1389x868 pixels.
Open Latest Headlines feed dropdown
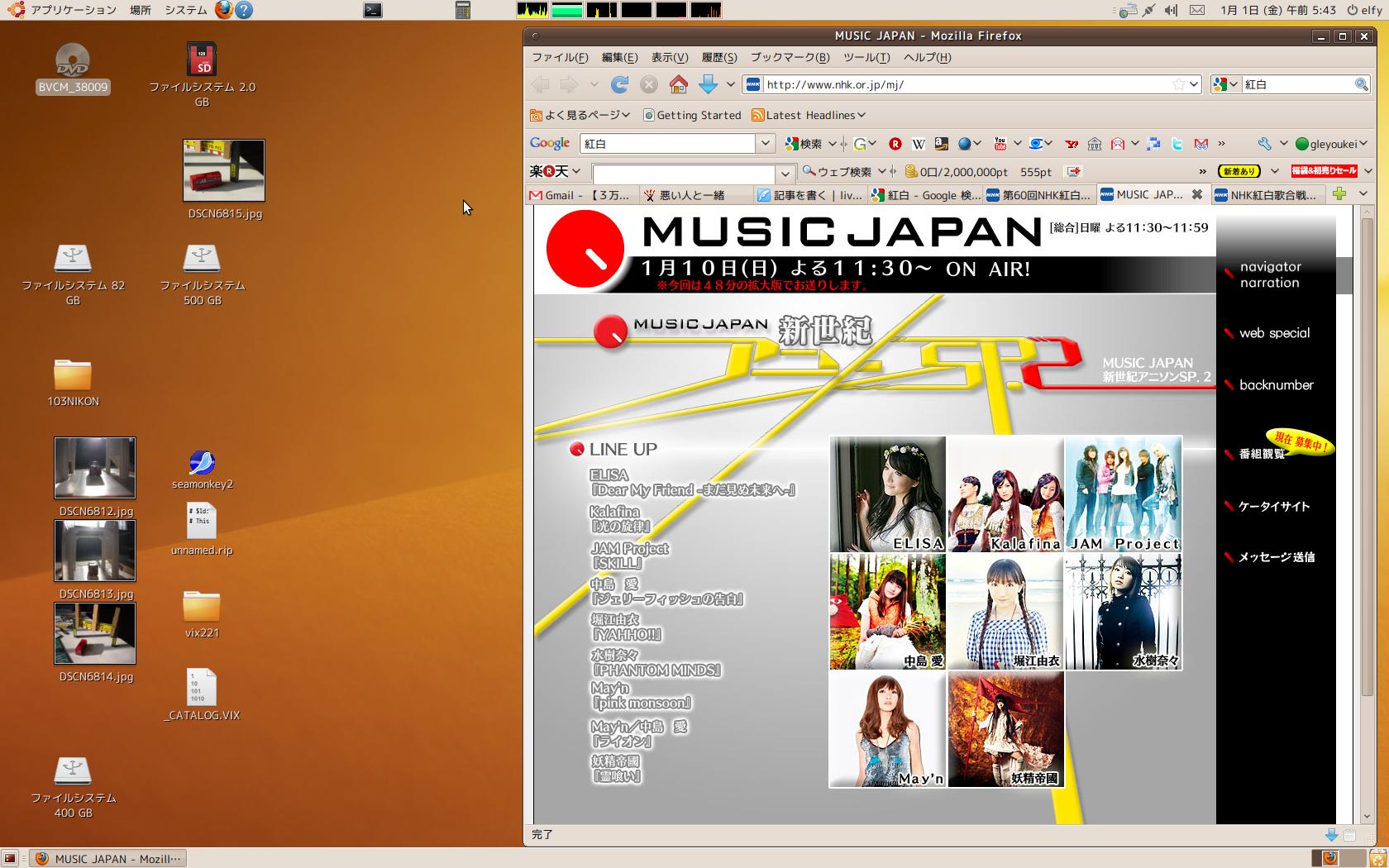point(808,115)
